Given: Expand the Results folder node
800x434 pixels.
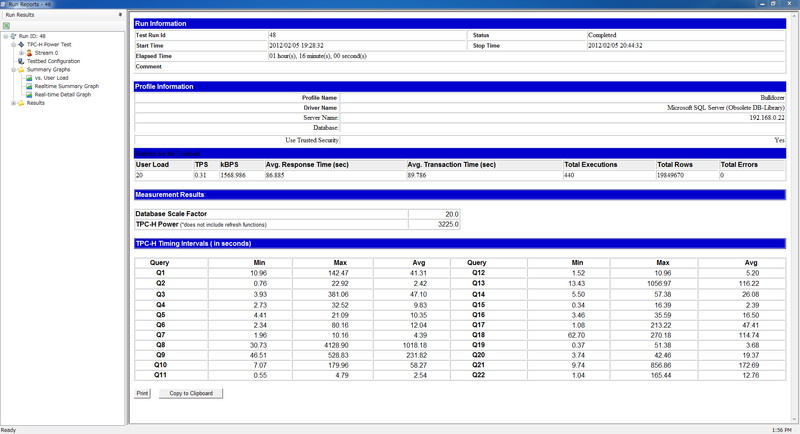Looking at the screenshot, I should (14, 103).
